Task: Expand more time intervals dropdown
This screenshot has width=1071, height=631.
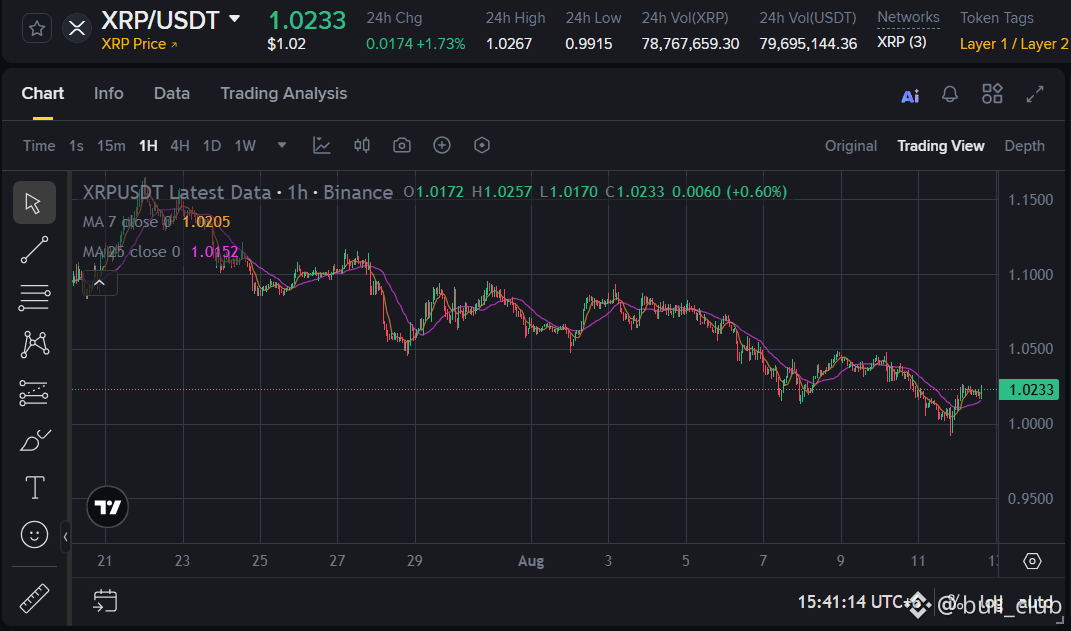Action: click(x=281, y=145)
